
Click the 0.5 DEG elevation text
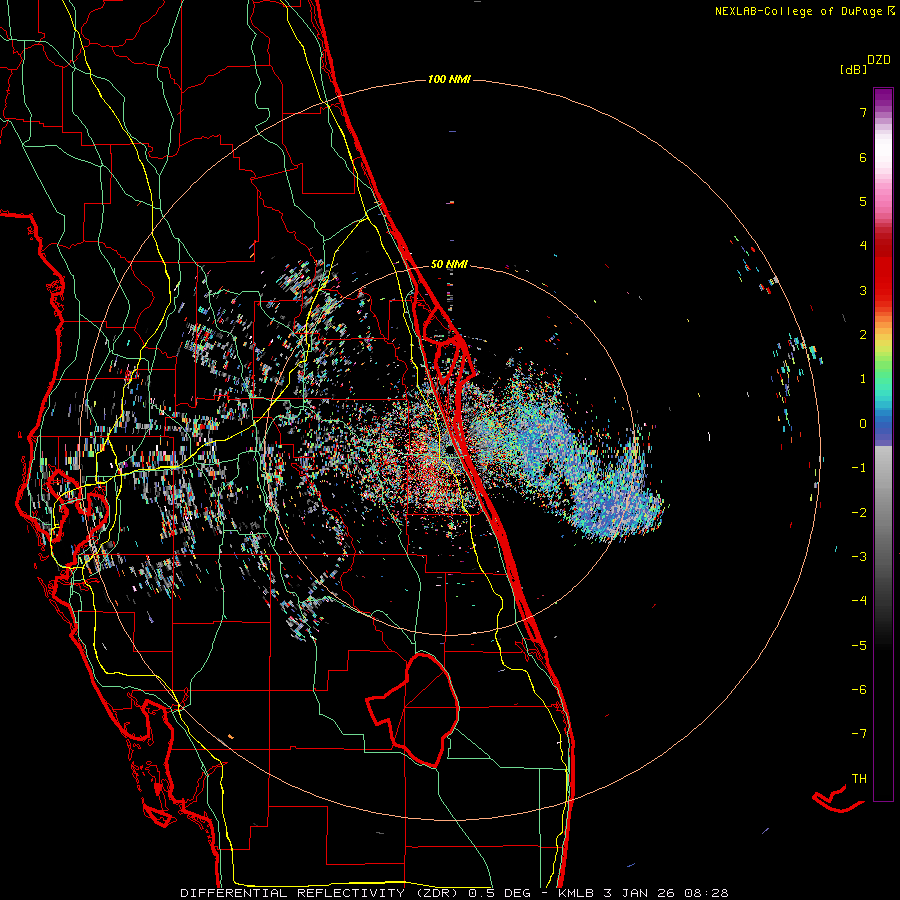click(500, 893)
